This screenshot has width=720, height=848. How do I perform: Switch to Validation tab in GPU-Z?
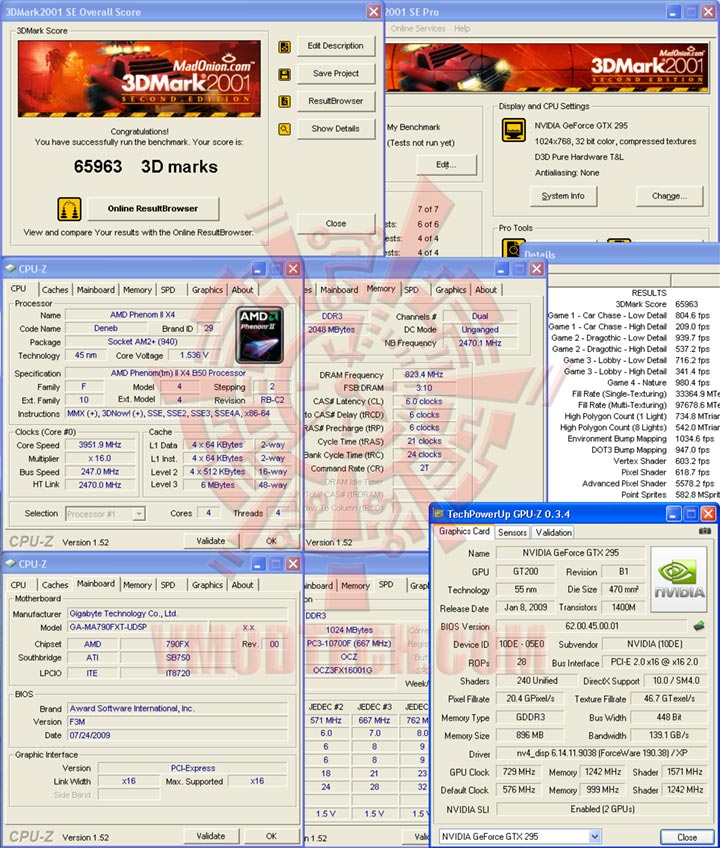(553, 532)
